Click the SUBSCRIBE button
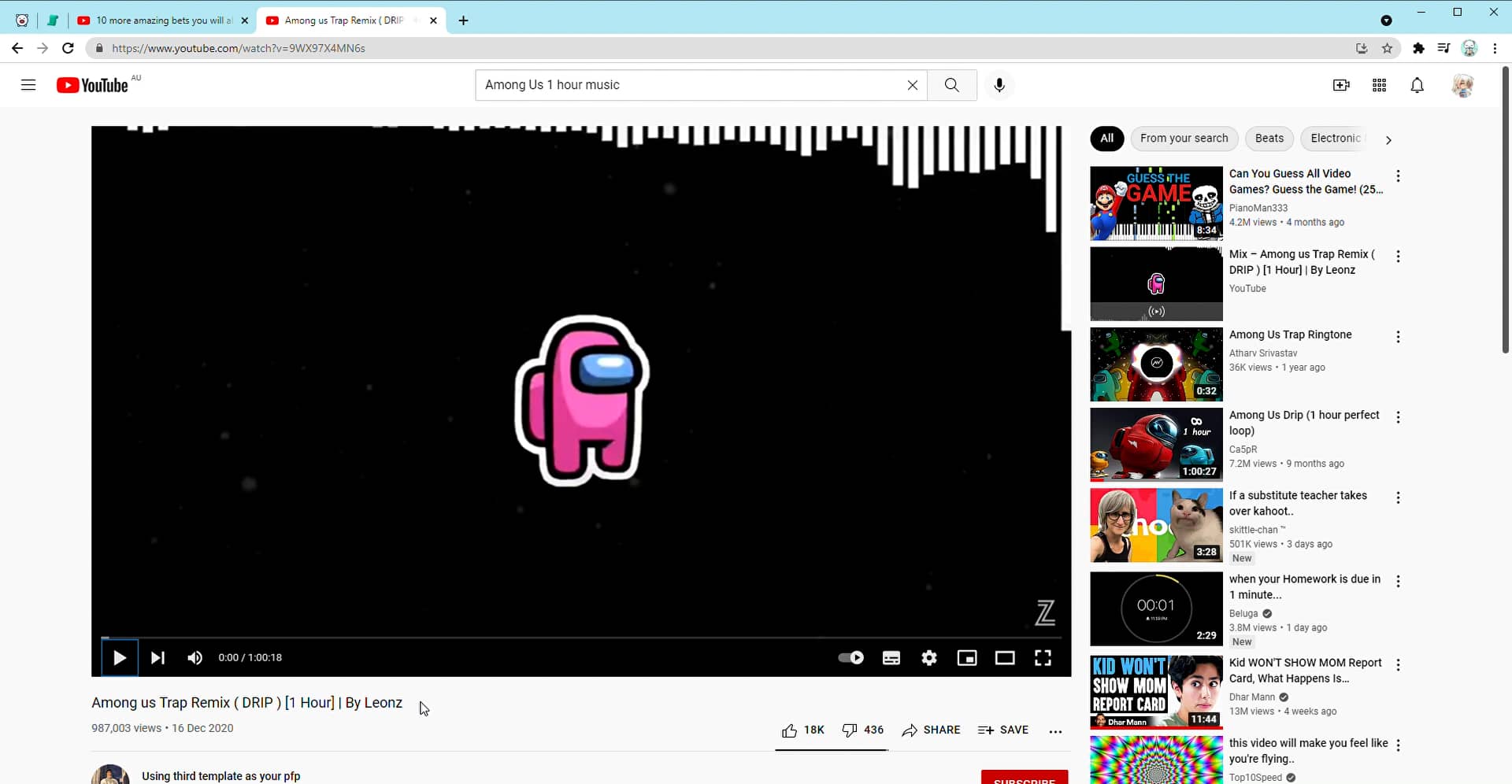1512x784 pixels. pyautogui.click(x=1025, y=779)
